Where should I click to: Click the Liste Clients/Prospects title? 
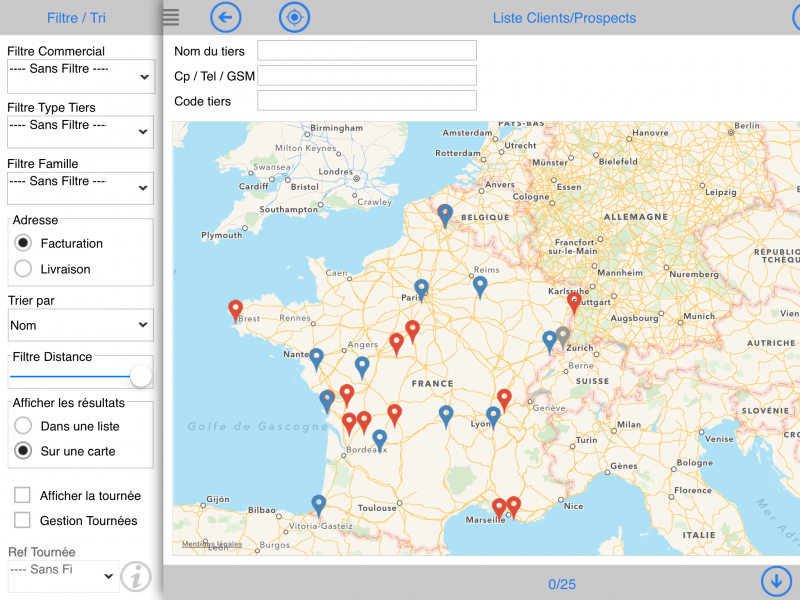564,18
